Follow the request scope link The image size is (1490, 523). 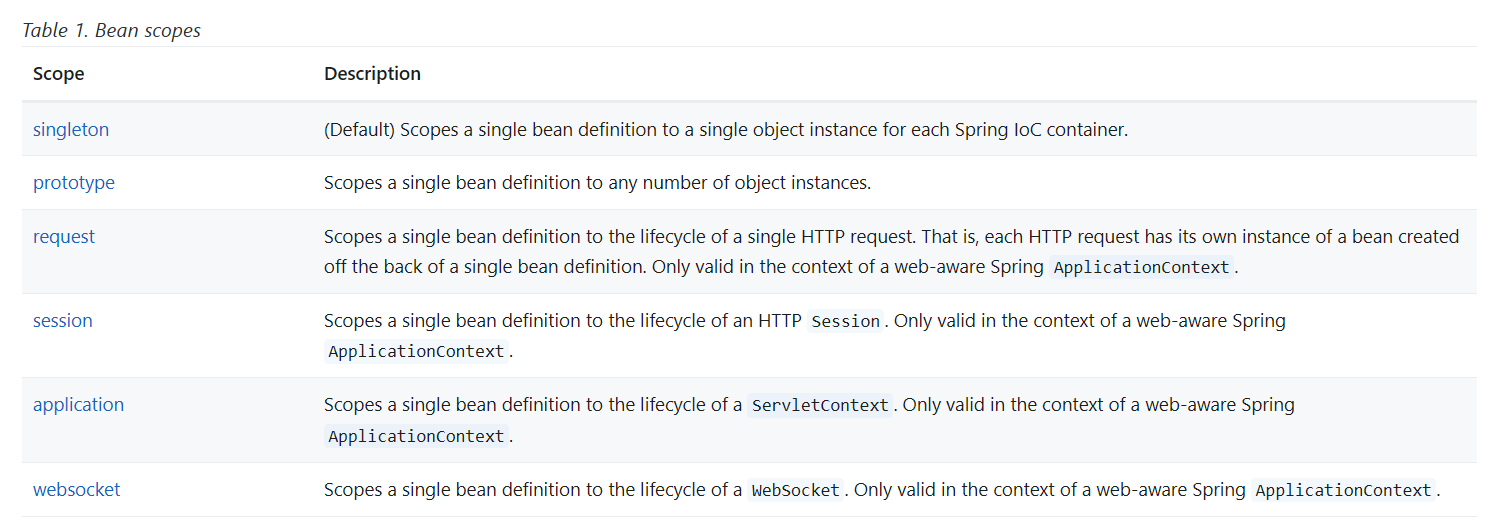[64, 237]
